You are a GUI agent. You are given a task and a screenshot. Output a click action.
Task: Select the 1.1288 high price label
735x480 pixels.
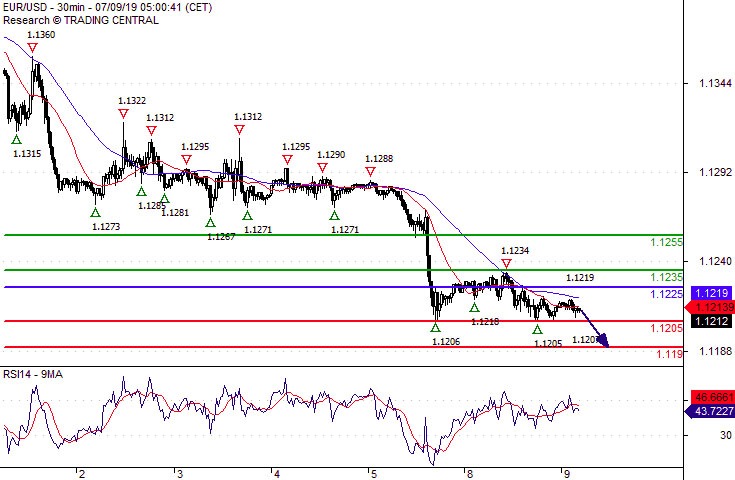click(379, 158)
